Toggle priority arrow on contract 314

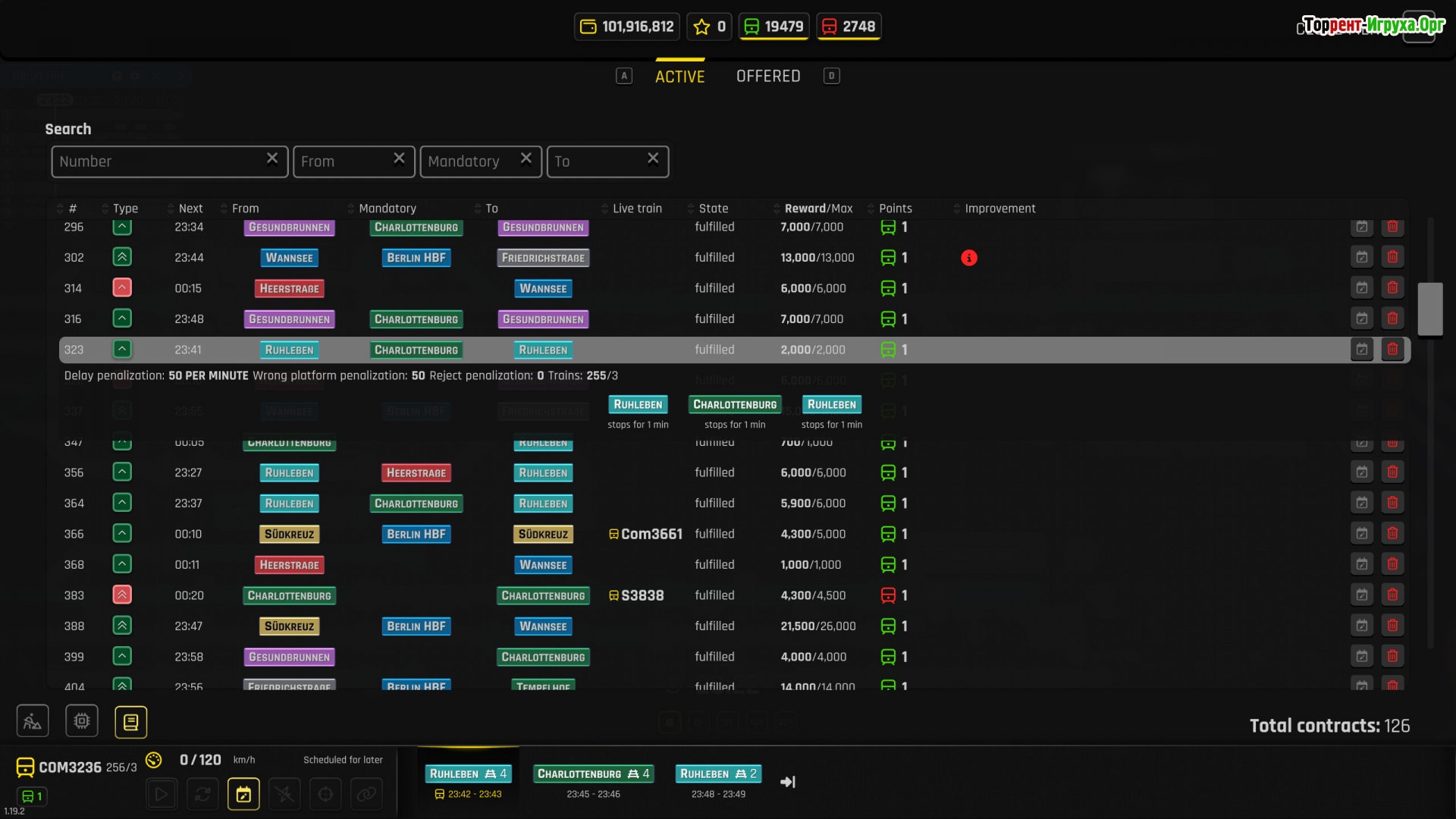coord(122,288)
